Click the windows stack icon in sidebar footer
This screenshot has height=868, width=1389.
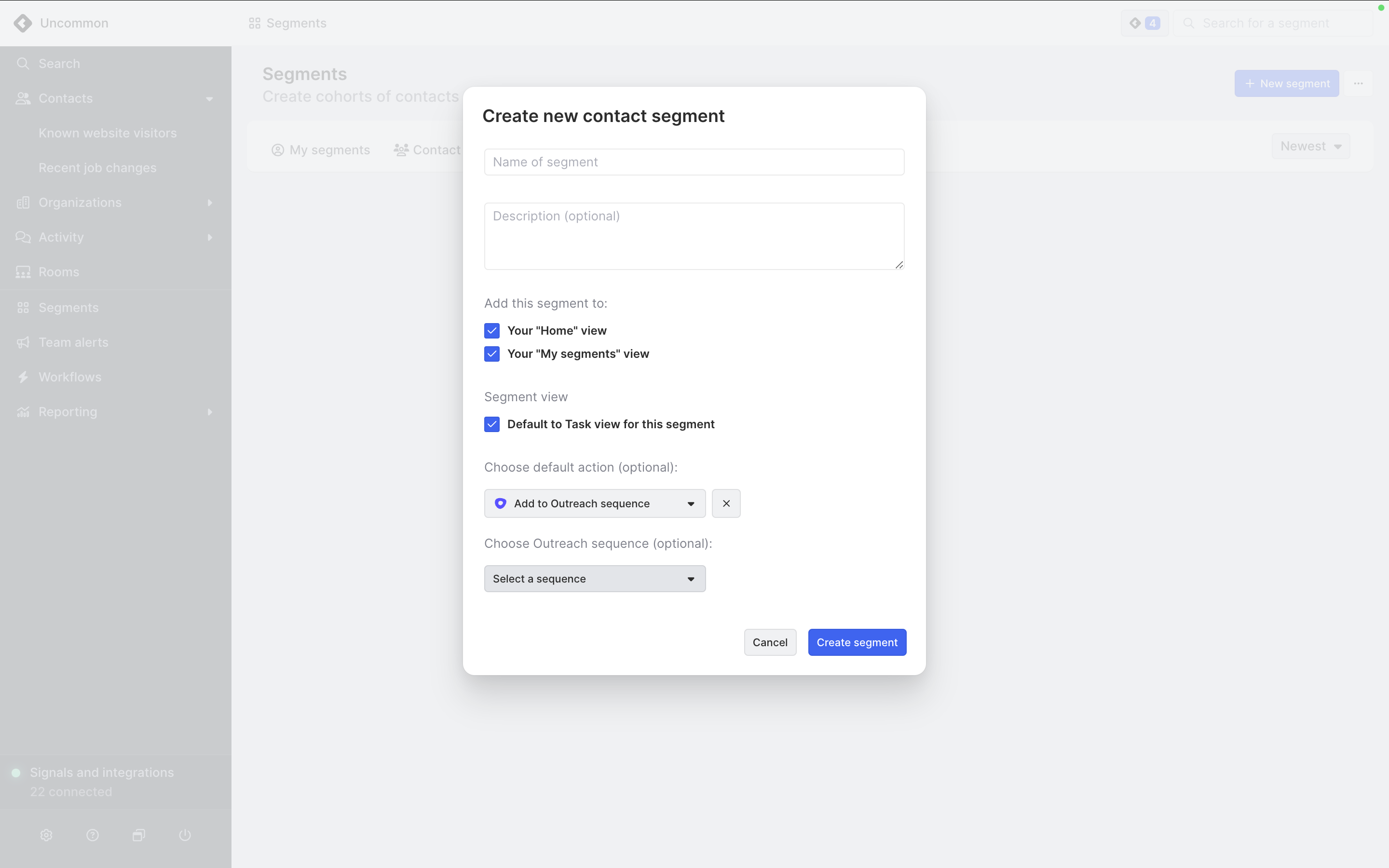point(139,835)
